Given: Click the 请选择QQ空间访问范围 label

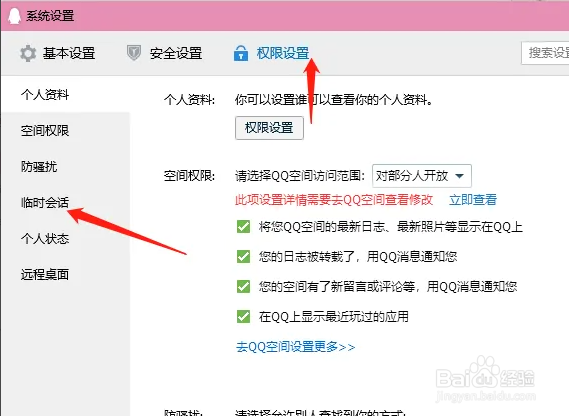Looking at the screenshot, I should pos(300,176).
